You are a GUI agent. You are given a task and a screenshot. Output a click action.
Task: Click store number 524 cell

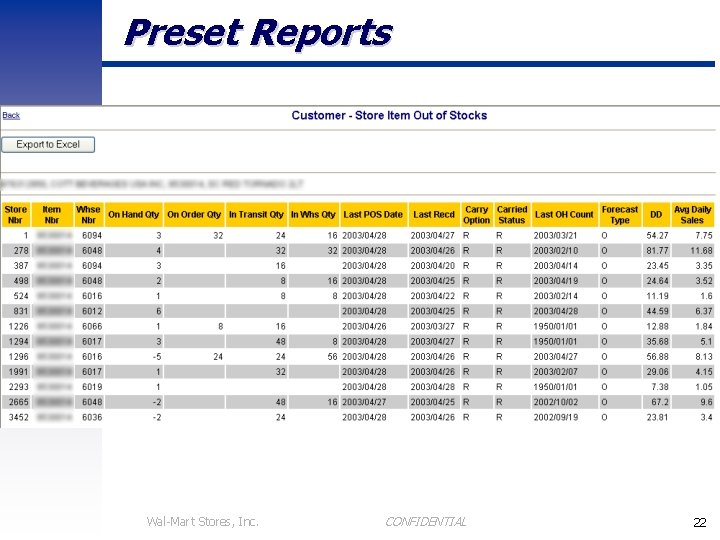[x=16, y=296]
